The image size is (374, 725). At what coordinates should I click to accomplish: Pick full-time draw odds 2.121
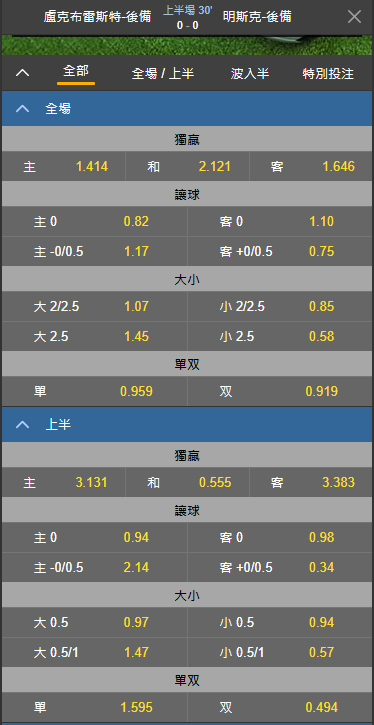click(187, 166)
